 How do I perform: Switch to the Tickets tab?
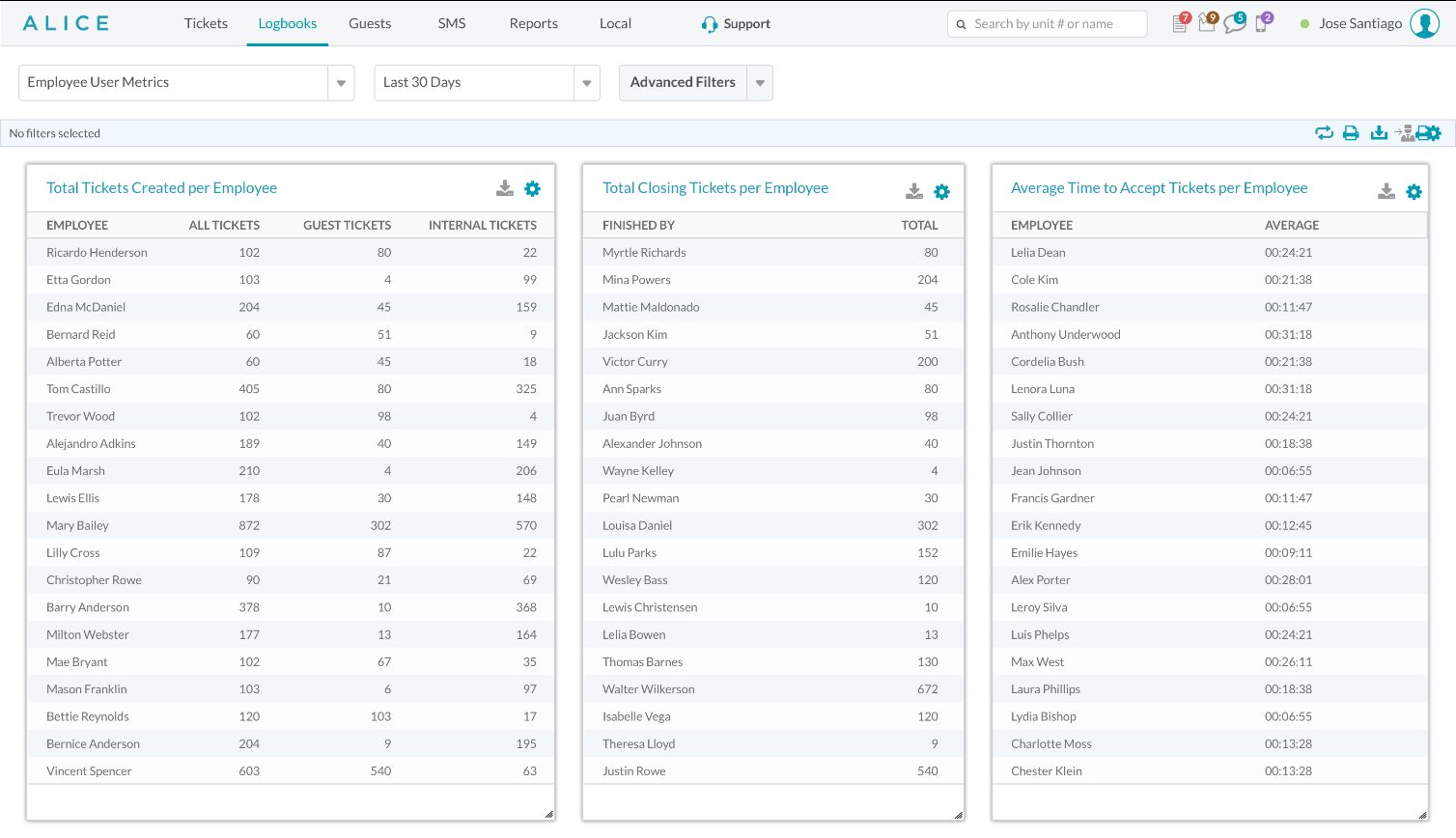point(206,23)
